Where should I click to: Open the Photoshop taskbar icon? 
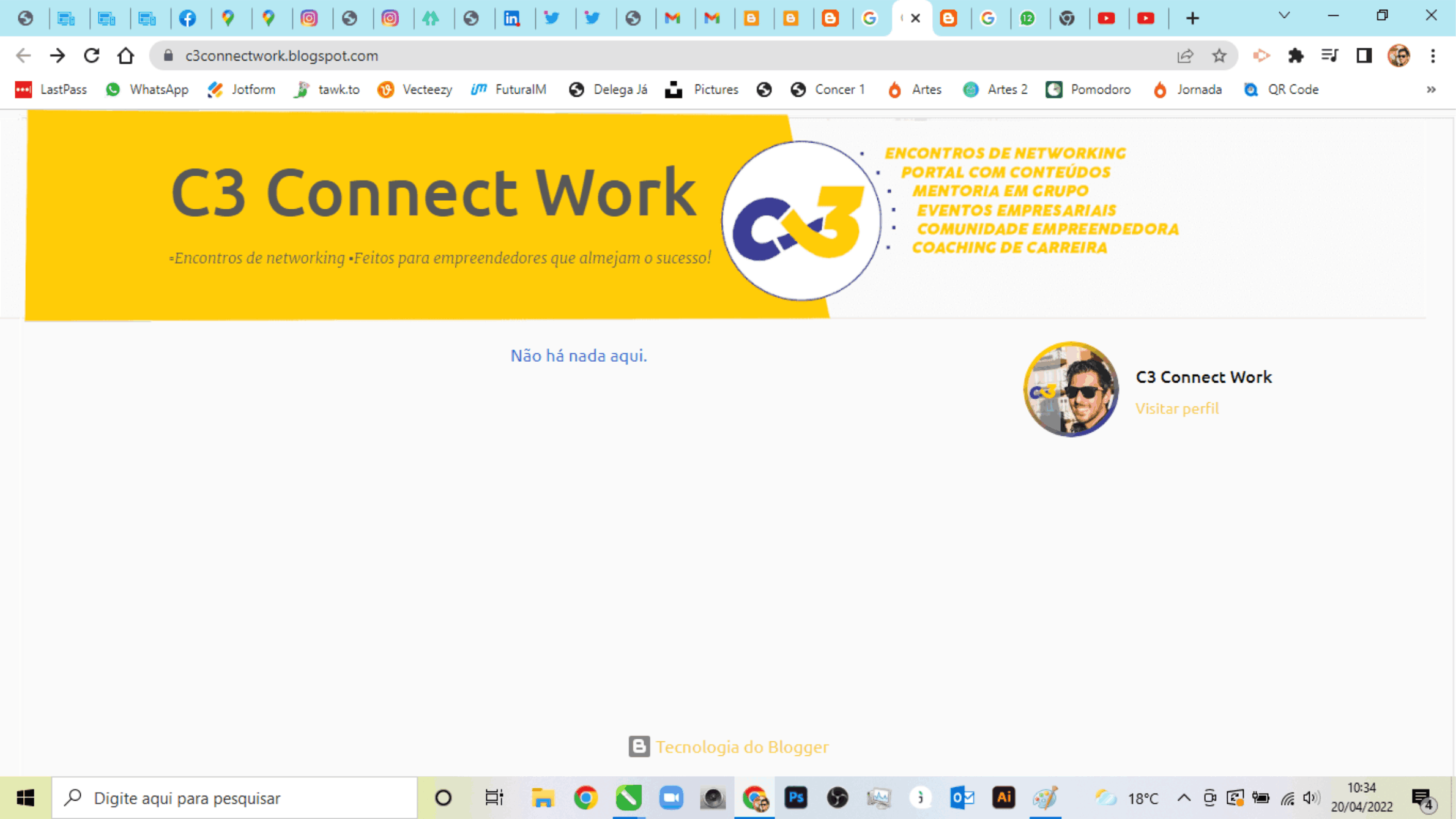(796, 798)
